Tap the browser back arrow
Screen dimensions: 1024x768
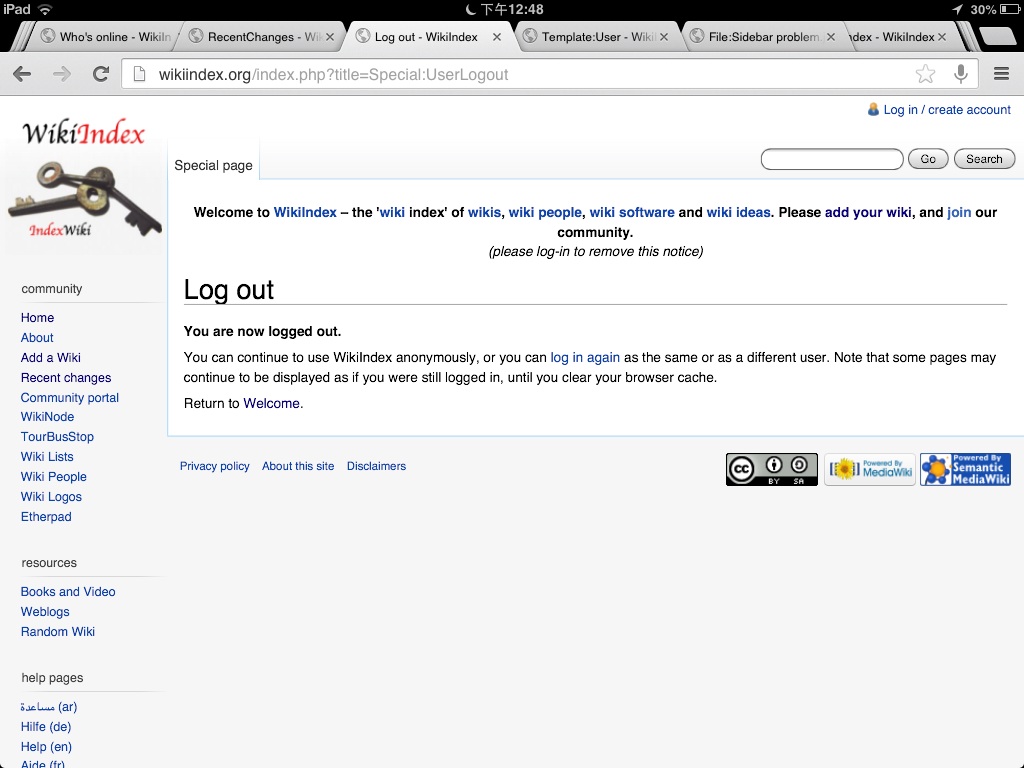pyautogui.click(x=22, y=74)
